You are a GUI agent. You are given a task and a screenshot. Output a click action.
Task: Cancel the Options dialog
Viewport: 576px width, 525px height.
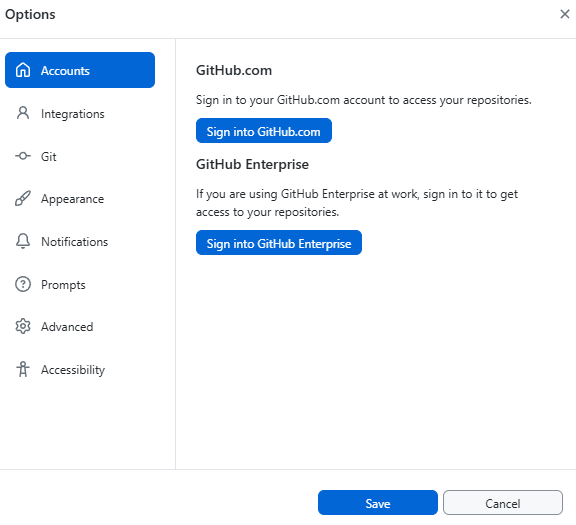pos(503,503)
